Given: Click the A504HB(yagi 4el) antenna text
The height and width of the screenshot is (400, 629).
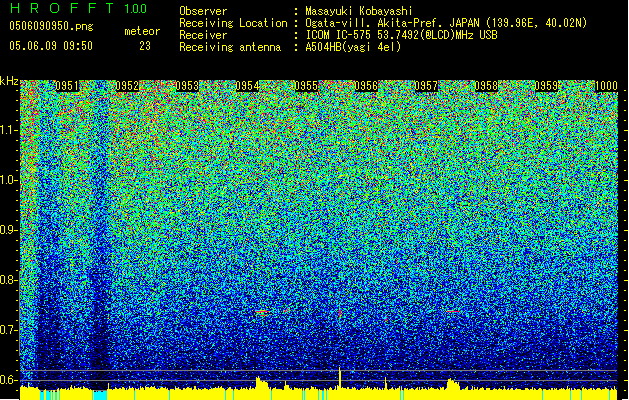Looking at the screenshot, I should 353,47.
